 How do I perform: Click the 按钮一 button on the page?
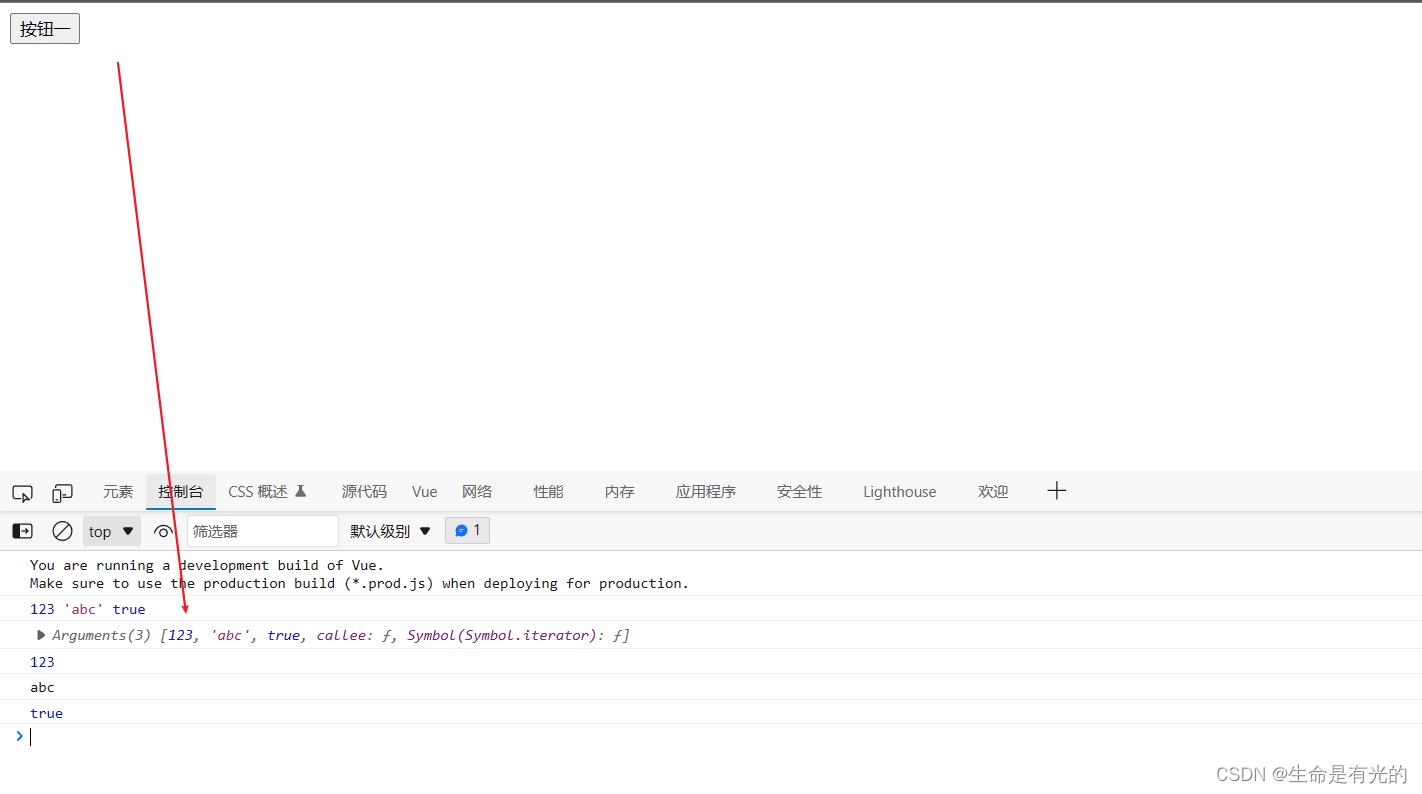pyautogui.click(x=45, y=29)
